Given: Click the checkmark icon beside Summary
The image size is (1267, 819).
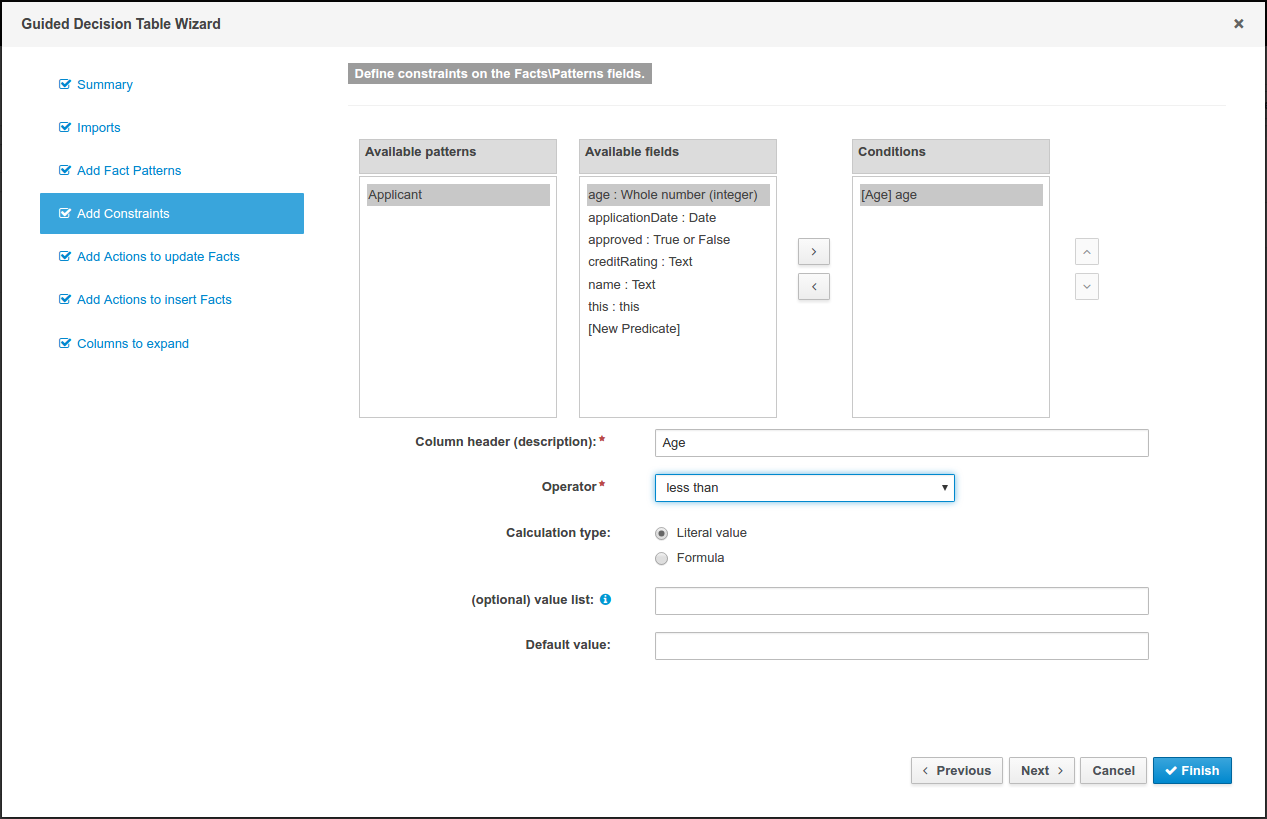Looking at the screenshot, I should click(x=65, y=85).
